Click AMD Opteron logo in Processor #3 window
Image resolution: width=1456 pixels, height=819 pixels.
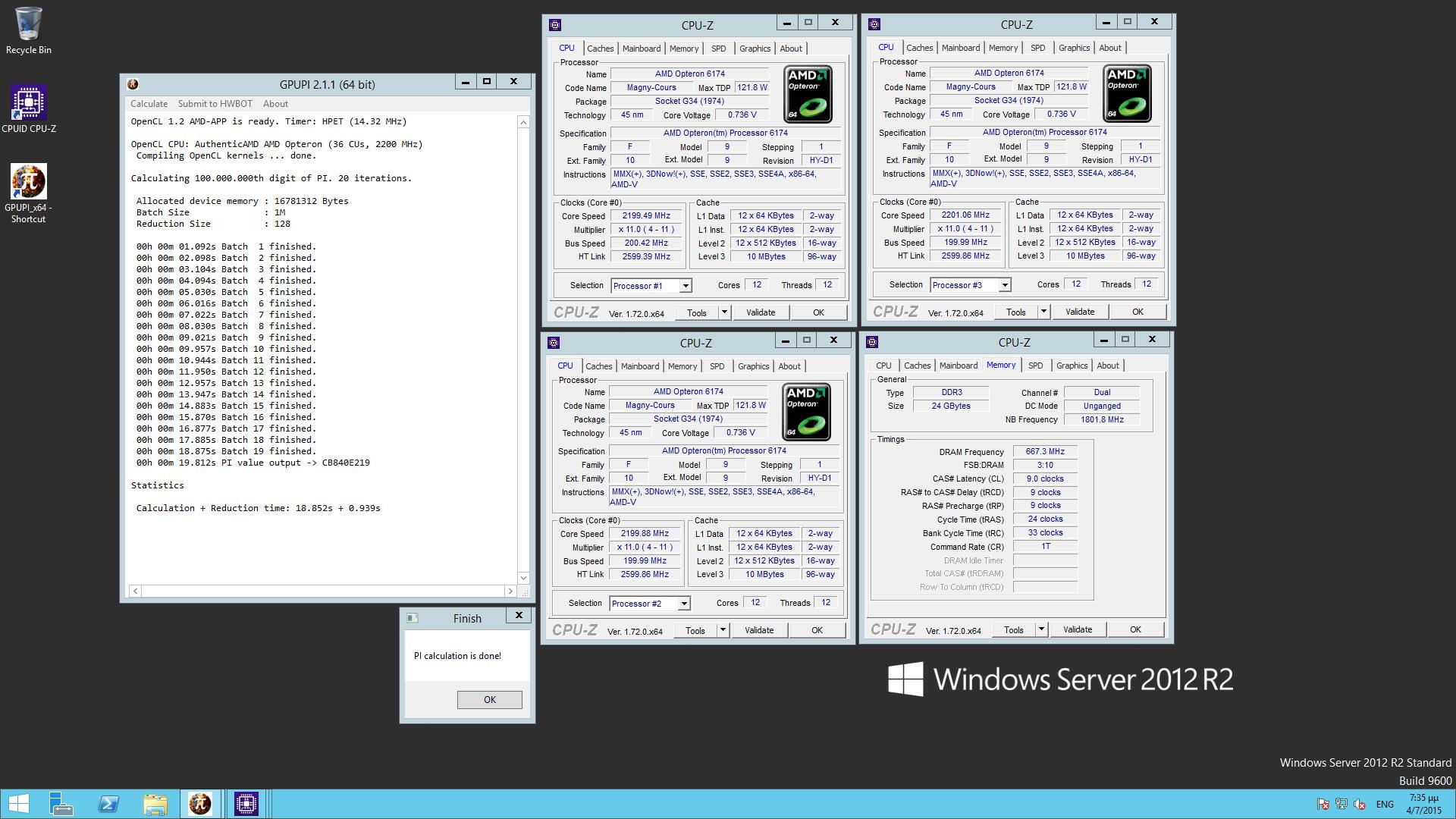click(1128, 93)
